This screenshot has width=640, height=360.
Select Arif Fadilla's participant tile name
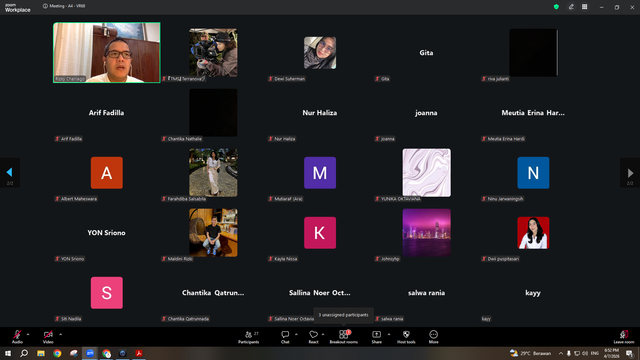pos(107,113)
